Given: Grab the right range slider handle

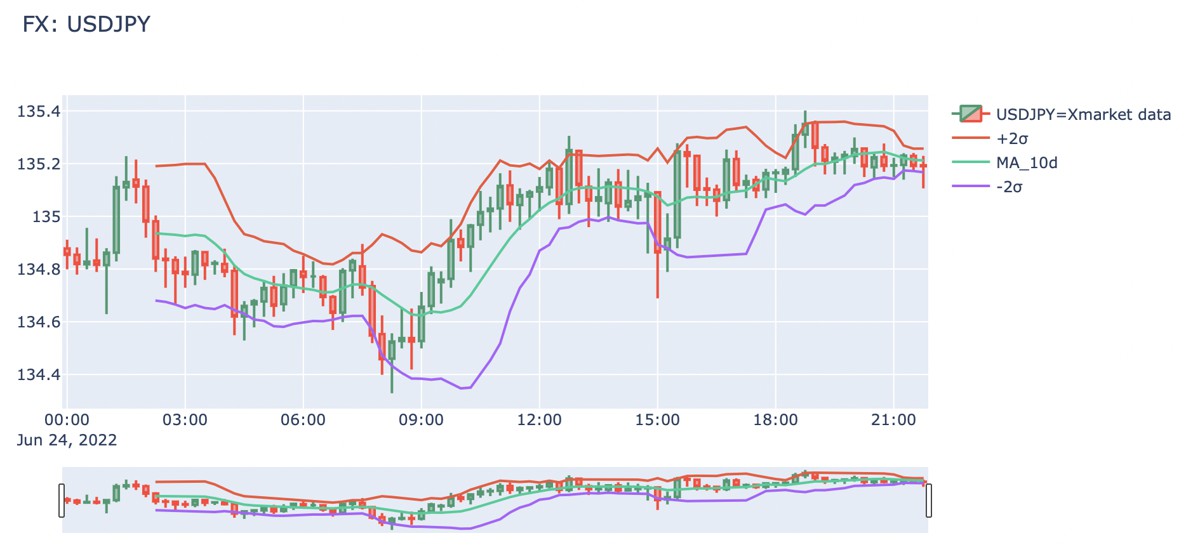Looking at the screenshot, I should coord(929,499).
